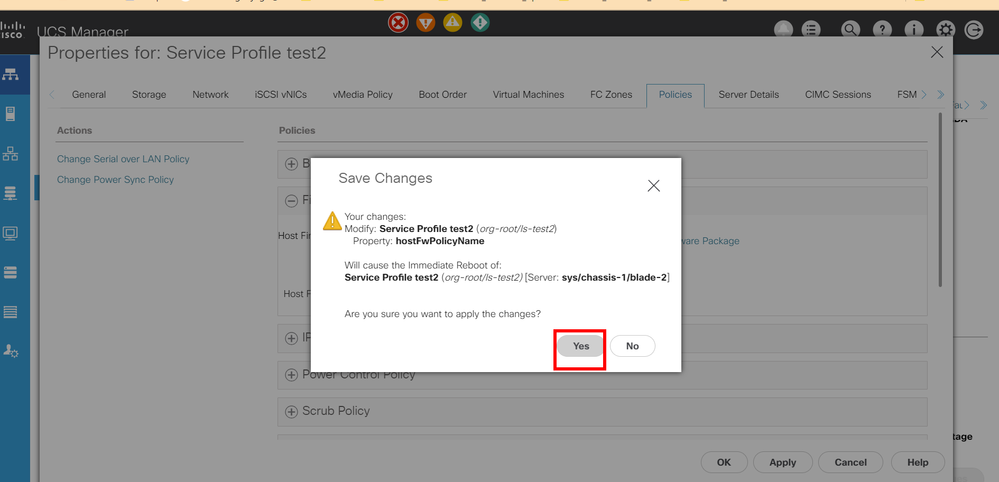The width and height of the screenshot is (999, 482).
Task: Open the notifications bell icon
Action: [783, 29]
